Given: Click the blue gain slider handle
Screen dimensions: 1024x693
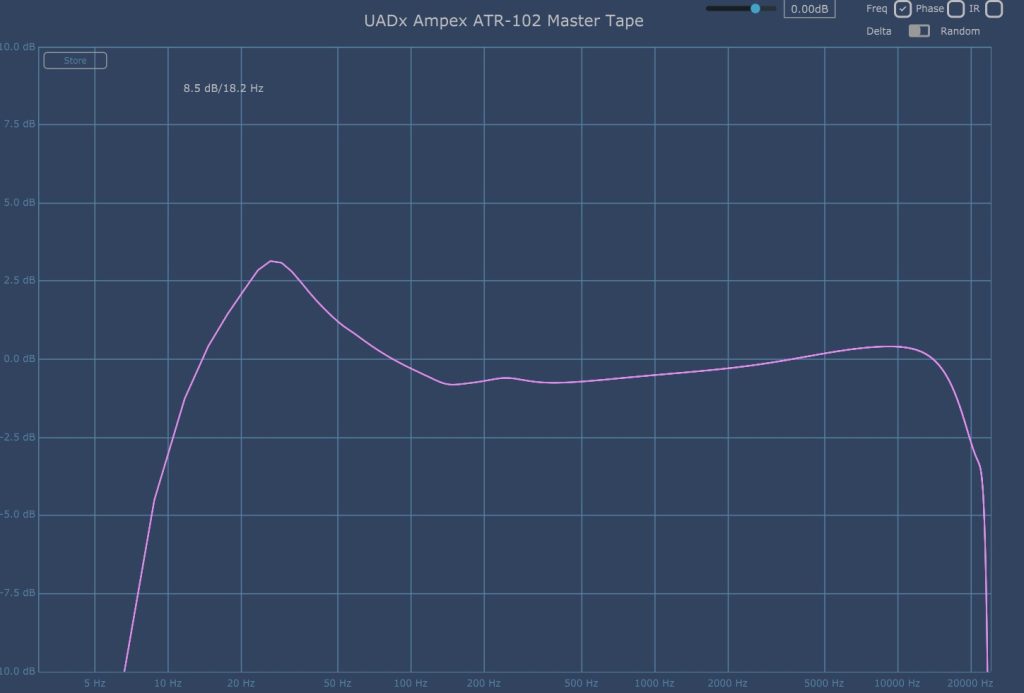Looking at the screenshot, I should click(755, 8).
